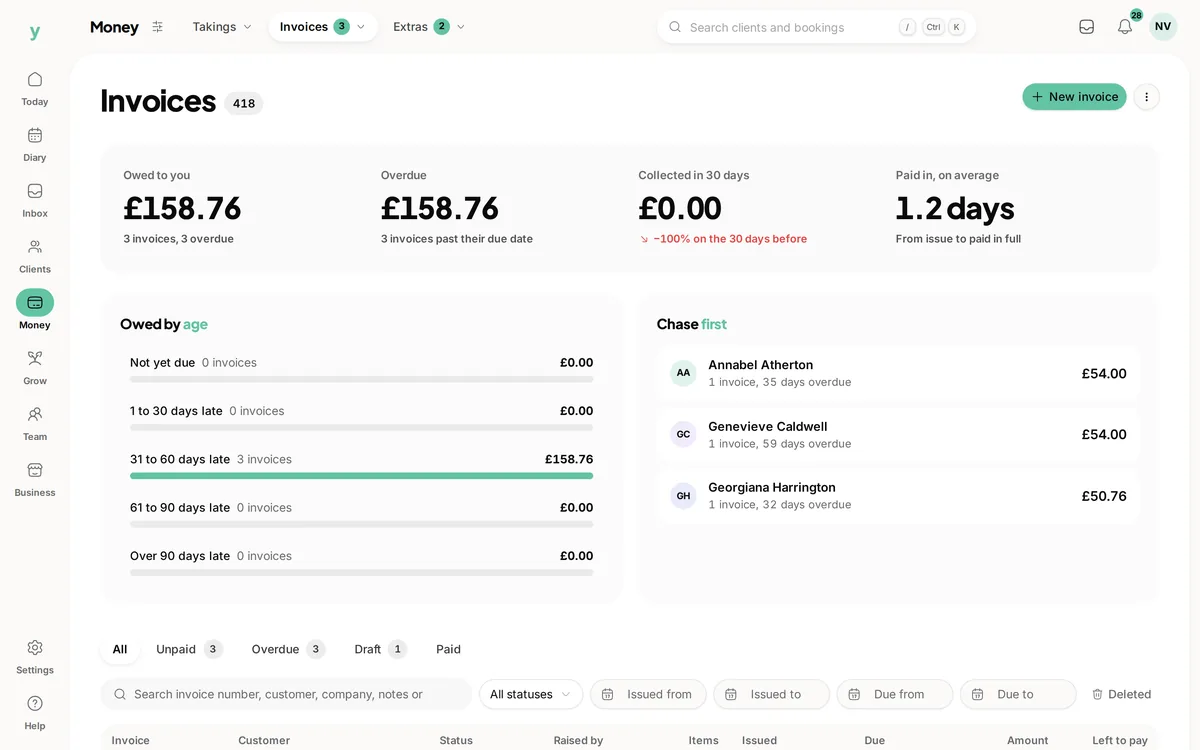The width and height of the screenshot is (1200, 750).
Task: Open the Business section
Action: 35,480
